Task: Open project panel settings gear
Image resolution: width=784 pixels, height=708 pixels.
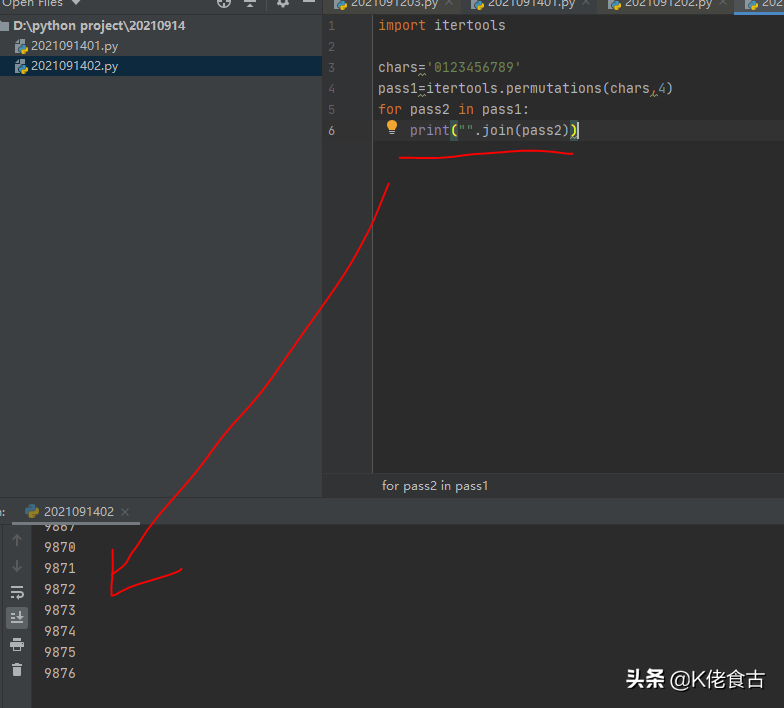Action: click(283, 4)
